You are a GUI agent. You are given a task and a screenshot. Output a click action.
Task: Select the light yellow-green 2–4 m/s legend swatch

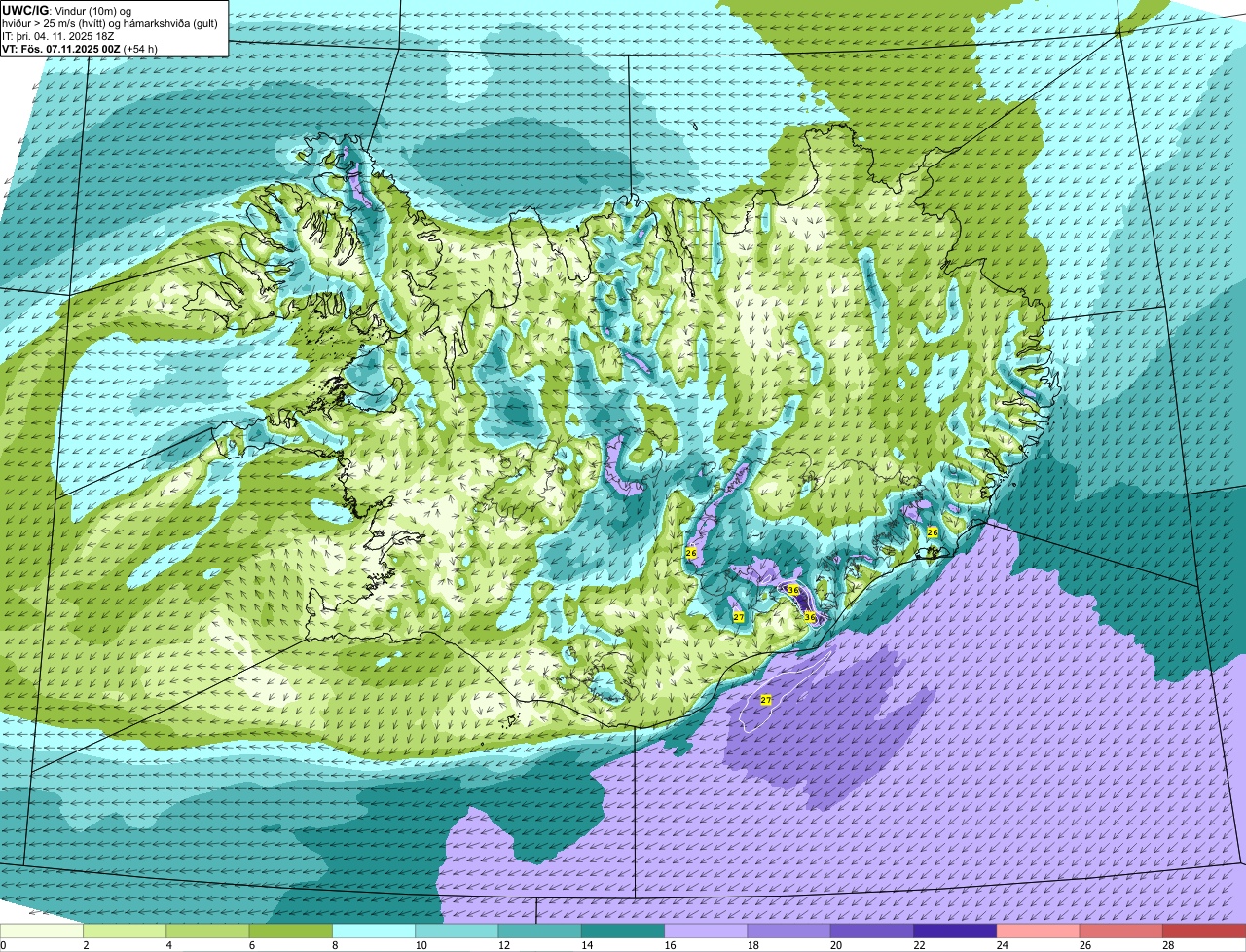point(125,932)
